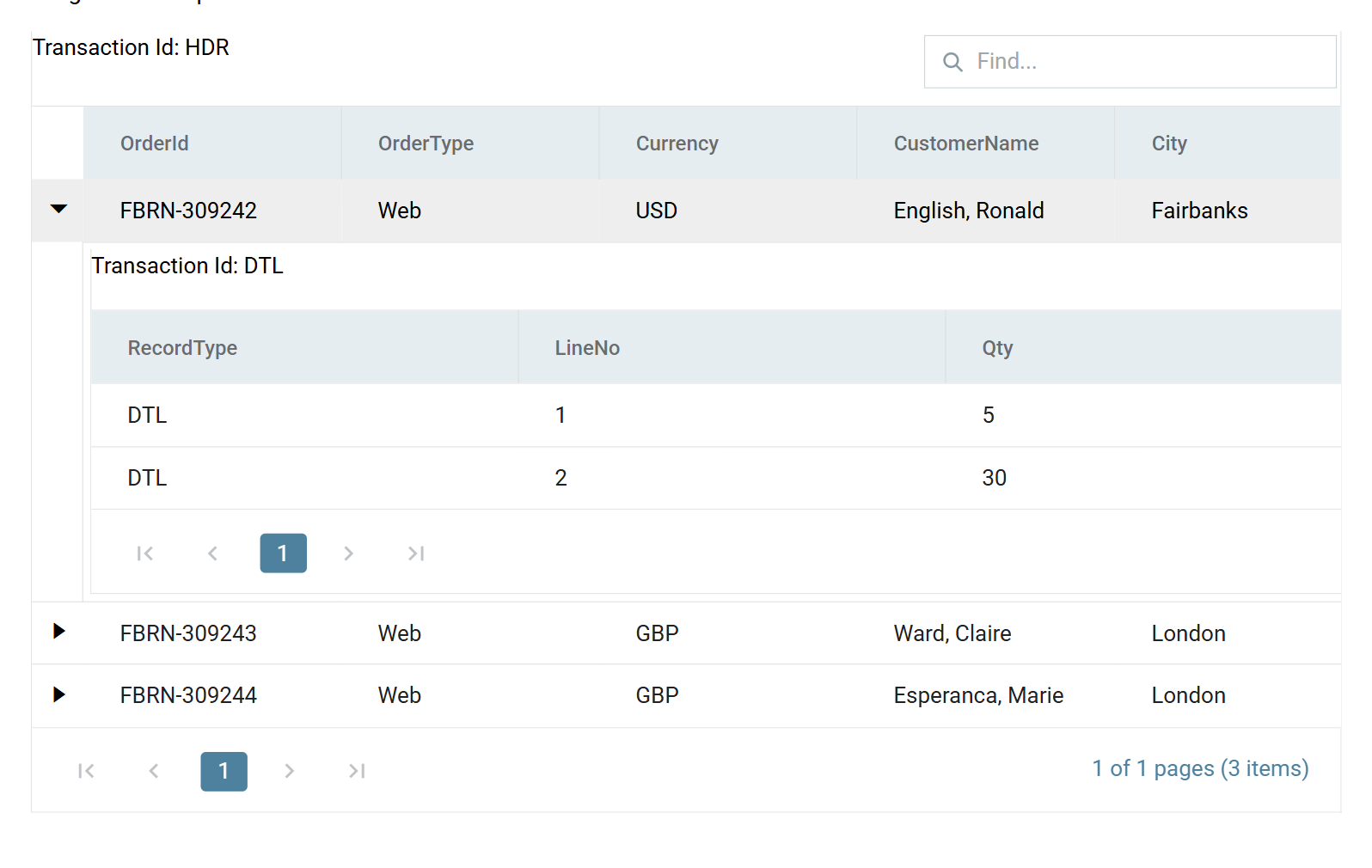The width and height of the screenshot is (1372, 868).
Task: Select the FBRN-309242 order id cell
Action: [212, 211]
